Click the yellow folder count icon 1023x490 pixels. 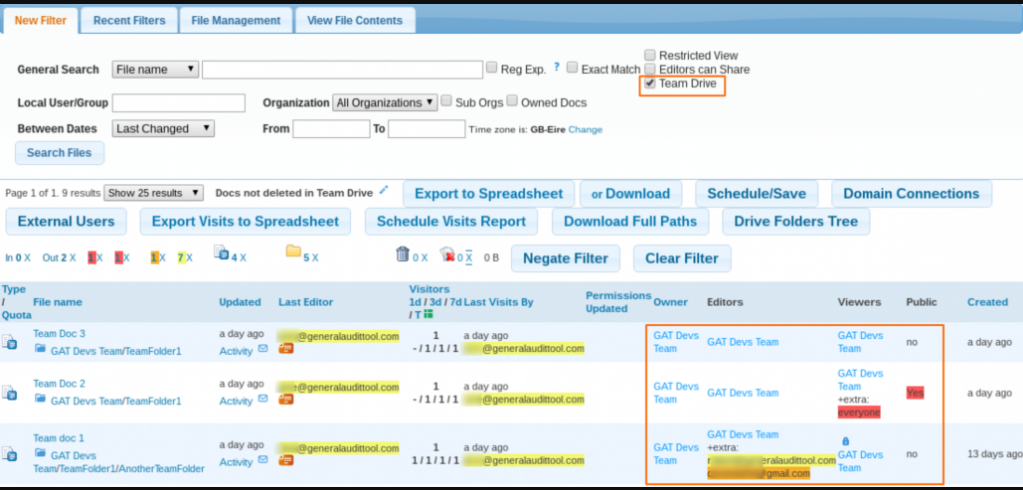tap(293, 254)
